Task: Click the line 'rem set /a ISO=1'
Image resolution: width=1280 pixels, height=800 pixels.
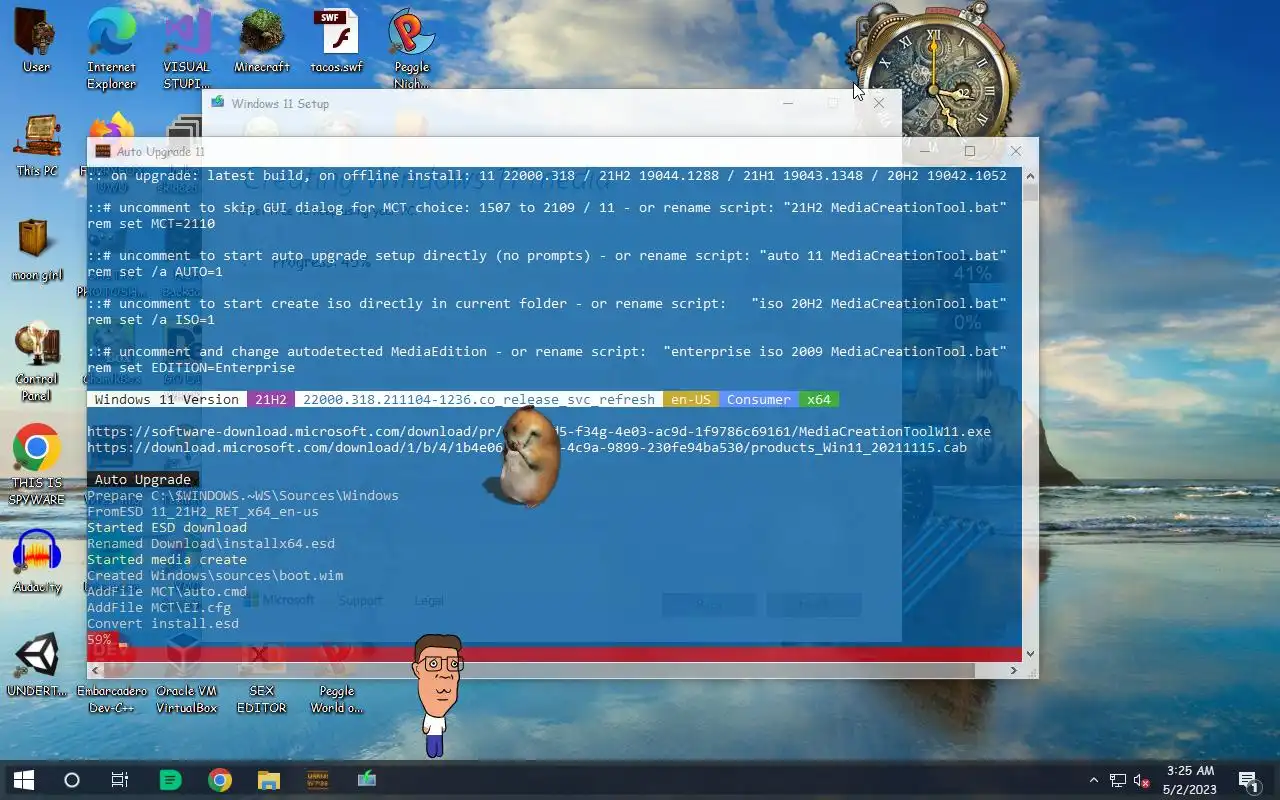Action: pos(151,320)
